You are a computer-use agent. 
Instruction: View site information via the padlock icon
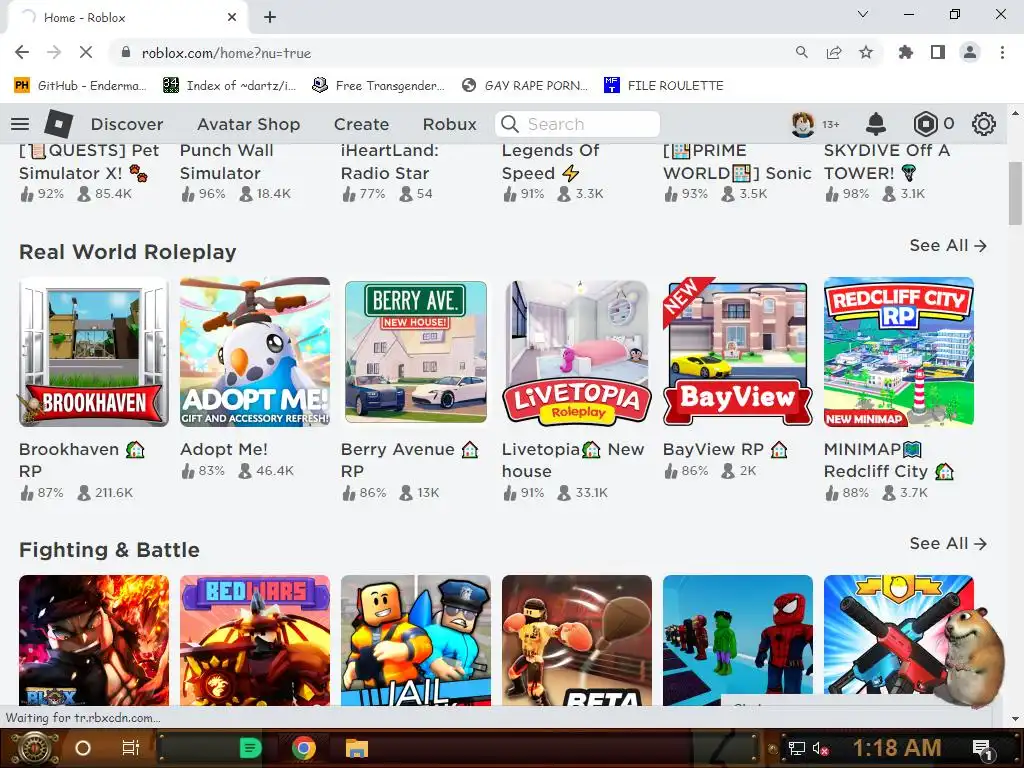pyautogui.click(x=126, y=53)
